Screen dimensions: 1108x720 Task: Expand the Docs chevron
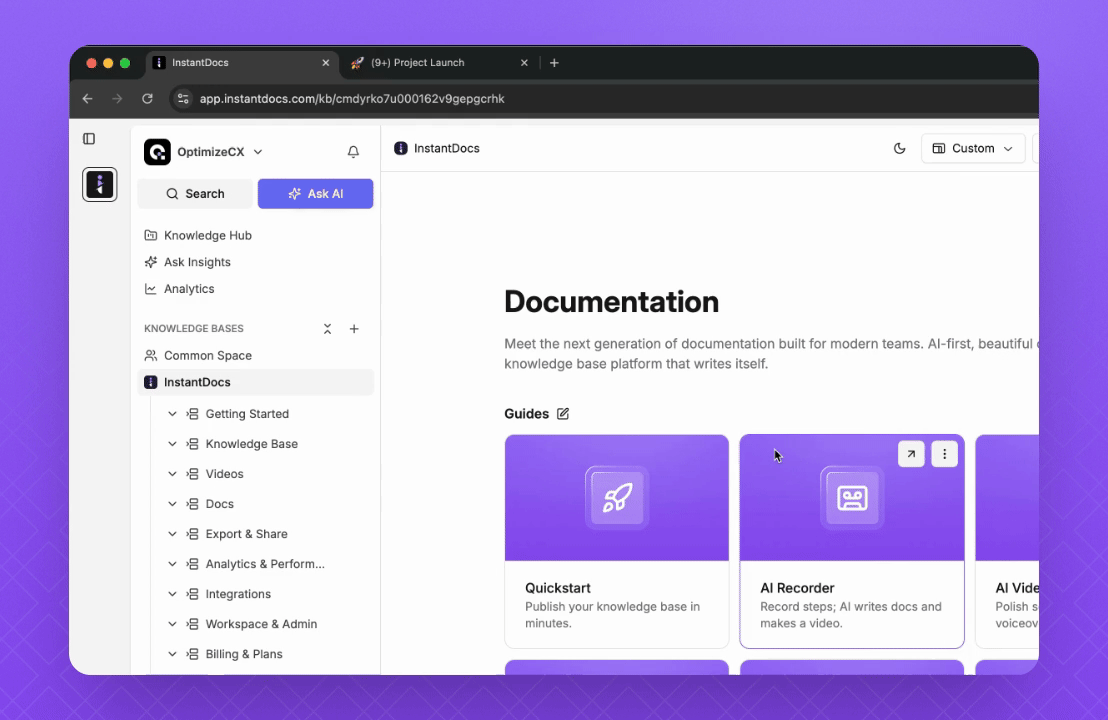(172, 504)
